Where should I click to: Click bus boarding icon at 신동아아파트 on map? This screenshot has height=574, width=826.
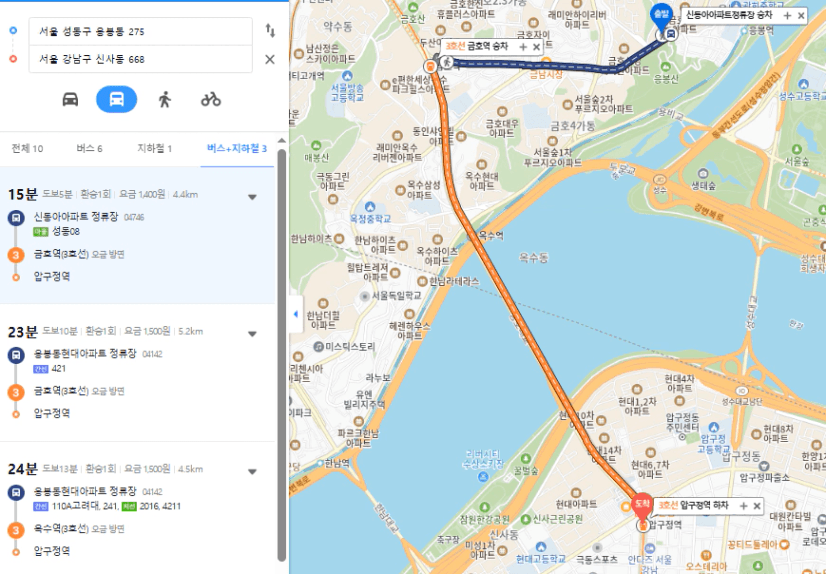pyautogui.click(x=670, y=35)
